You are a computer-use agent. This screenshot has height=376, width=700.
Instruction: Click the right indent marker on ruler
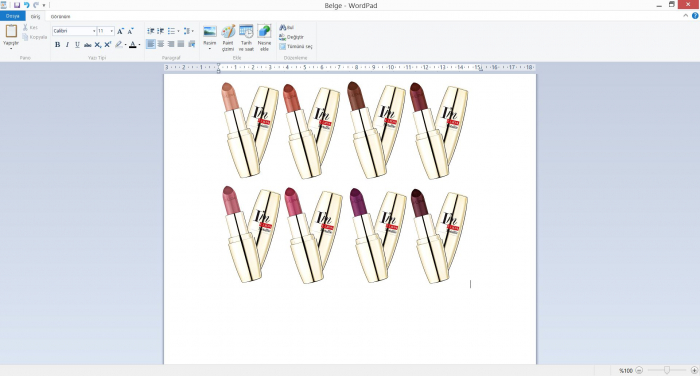(x=480, y=69)
